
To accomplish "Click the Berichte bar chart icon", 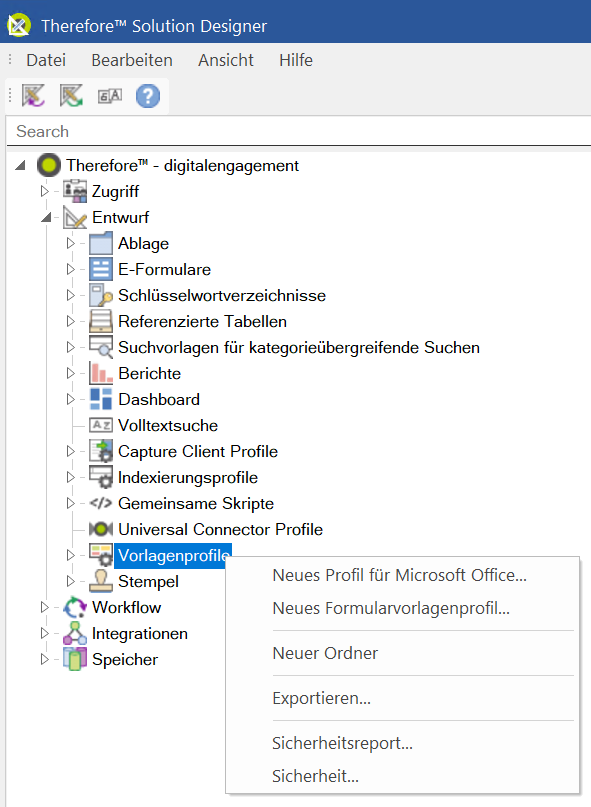I will (101, 373).
